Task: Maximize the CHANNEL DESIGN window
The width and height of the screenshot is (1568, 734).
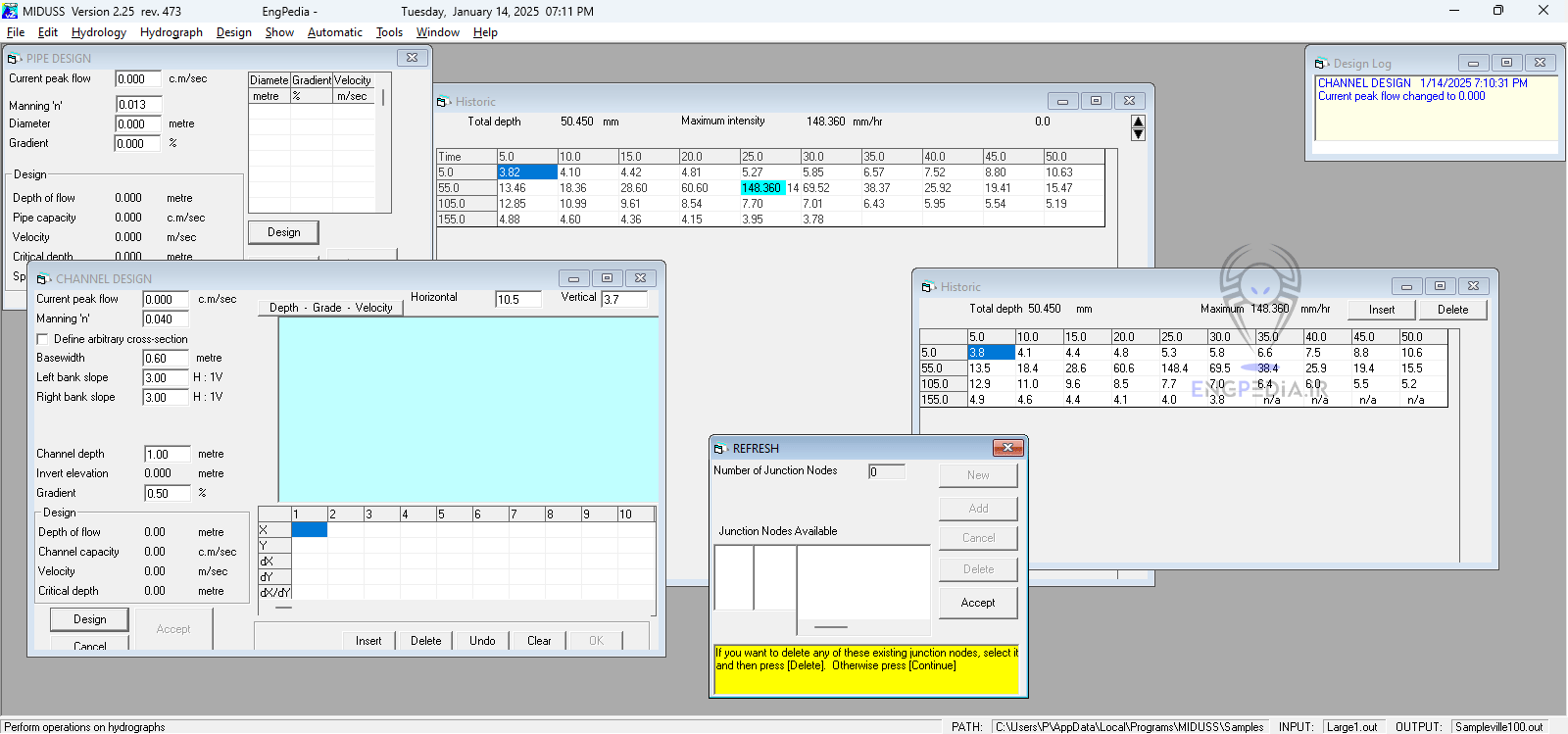Action: 607,278
